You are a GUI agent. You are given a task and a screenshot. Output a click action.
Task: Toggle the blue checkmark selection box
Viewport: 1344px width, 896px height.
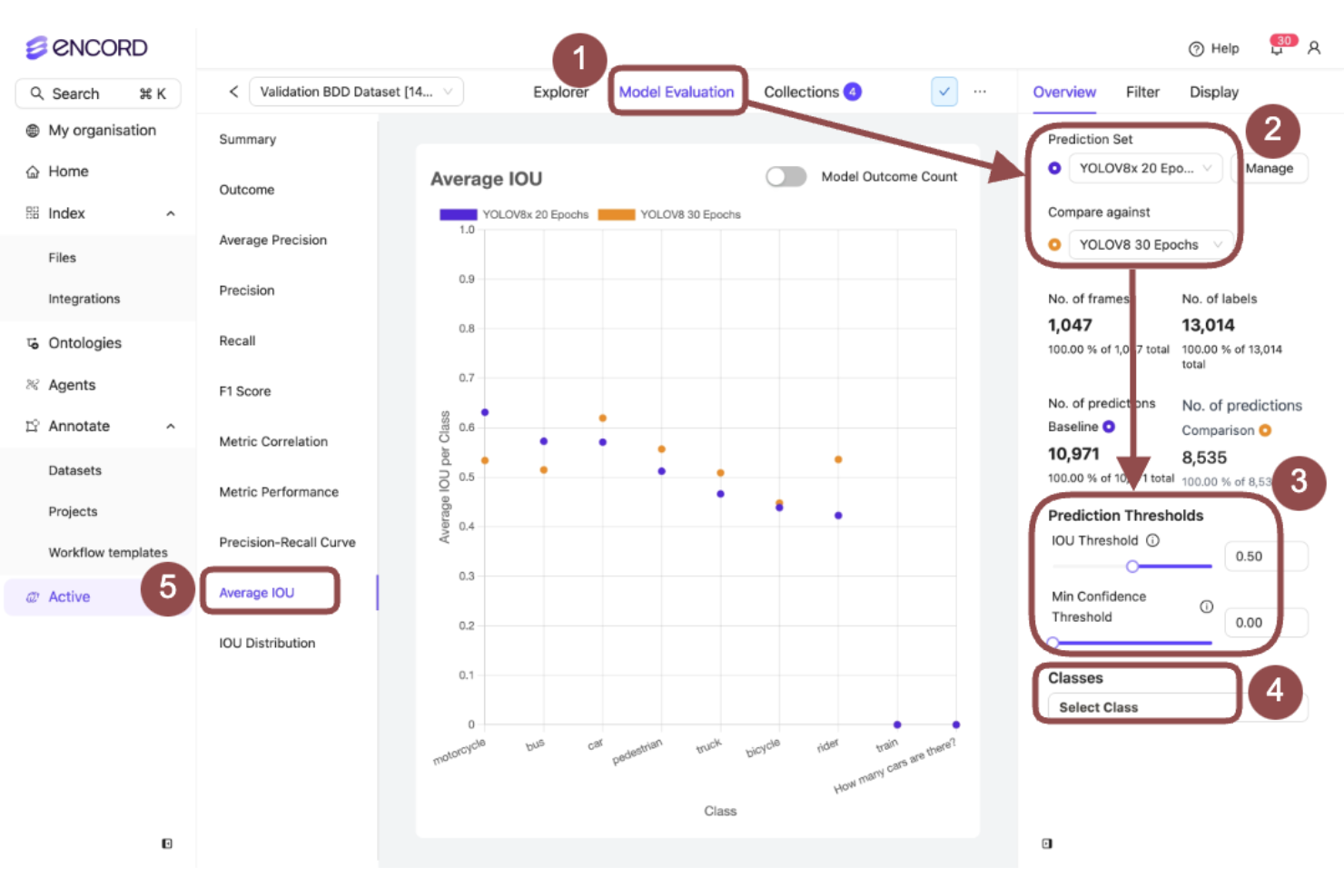[x=944, y=92]
